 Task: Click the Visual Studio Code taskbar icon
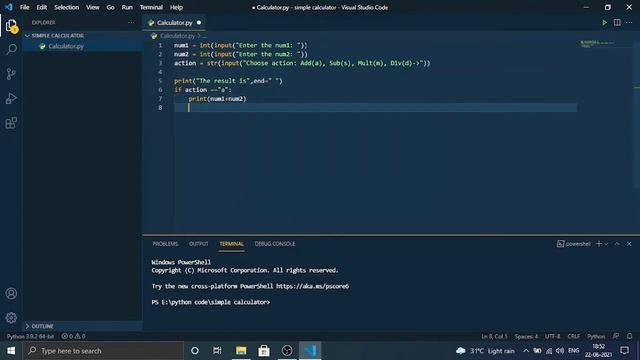point(310,351)
